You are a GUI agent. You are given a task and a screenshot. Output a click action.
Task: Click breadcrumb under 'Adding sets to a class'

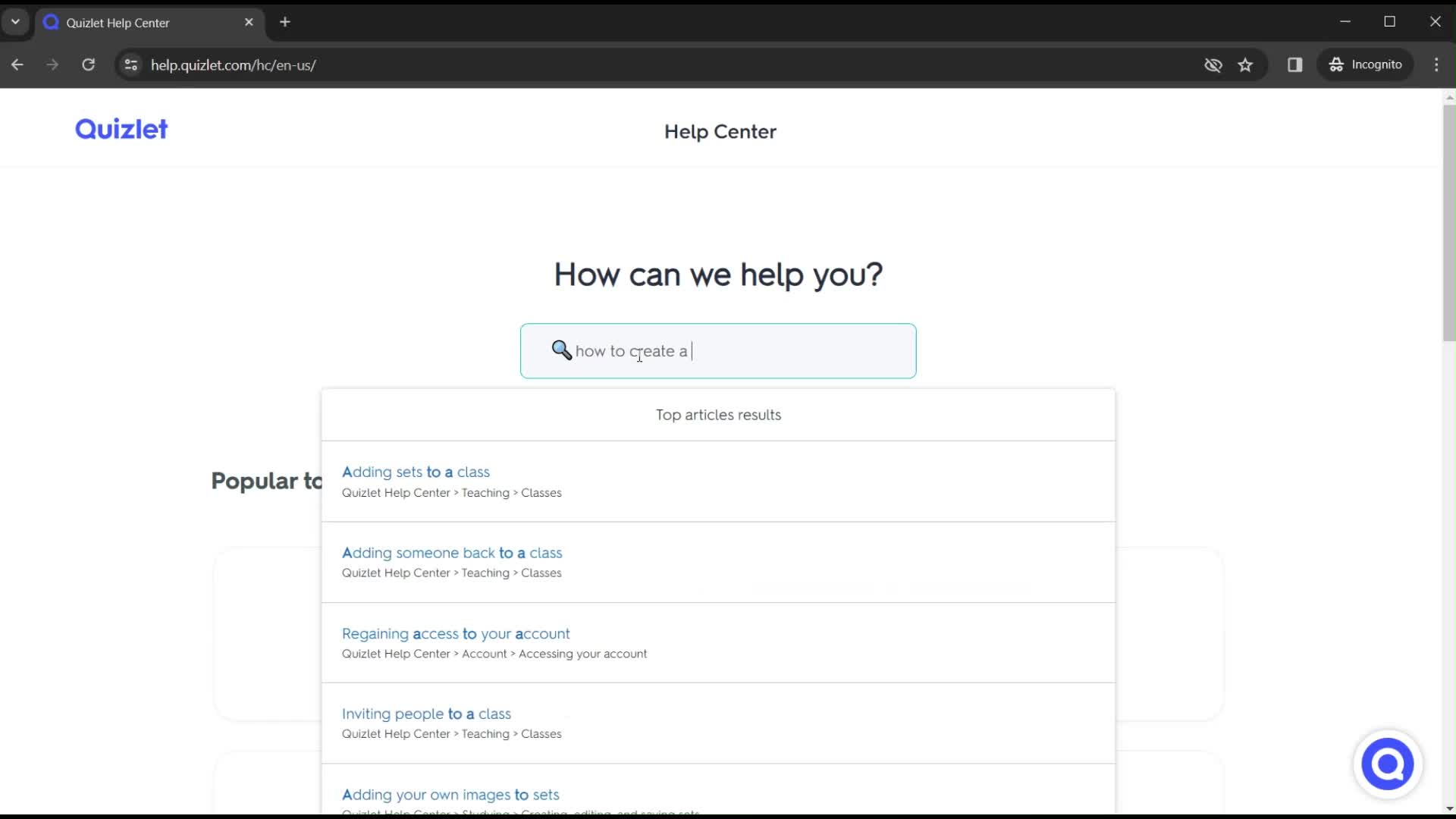coord(452,493)
